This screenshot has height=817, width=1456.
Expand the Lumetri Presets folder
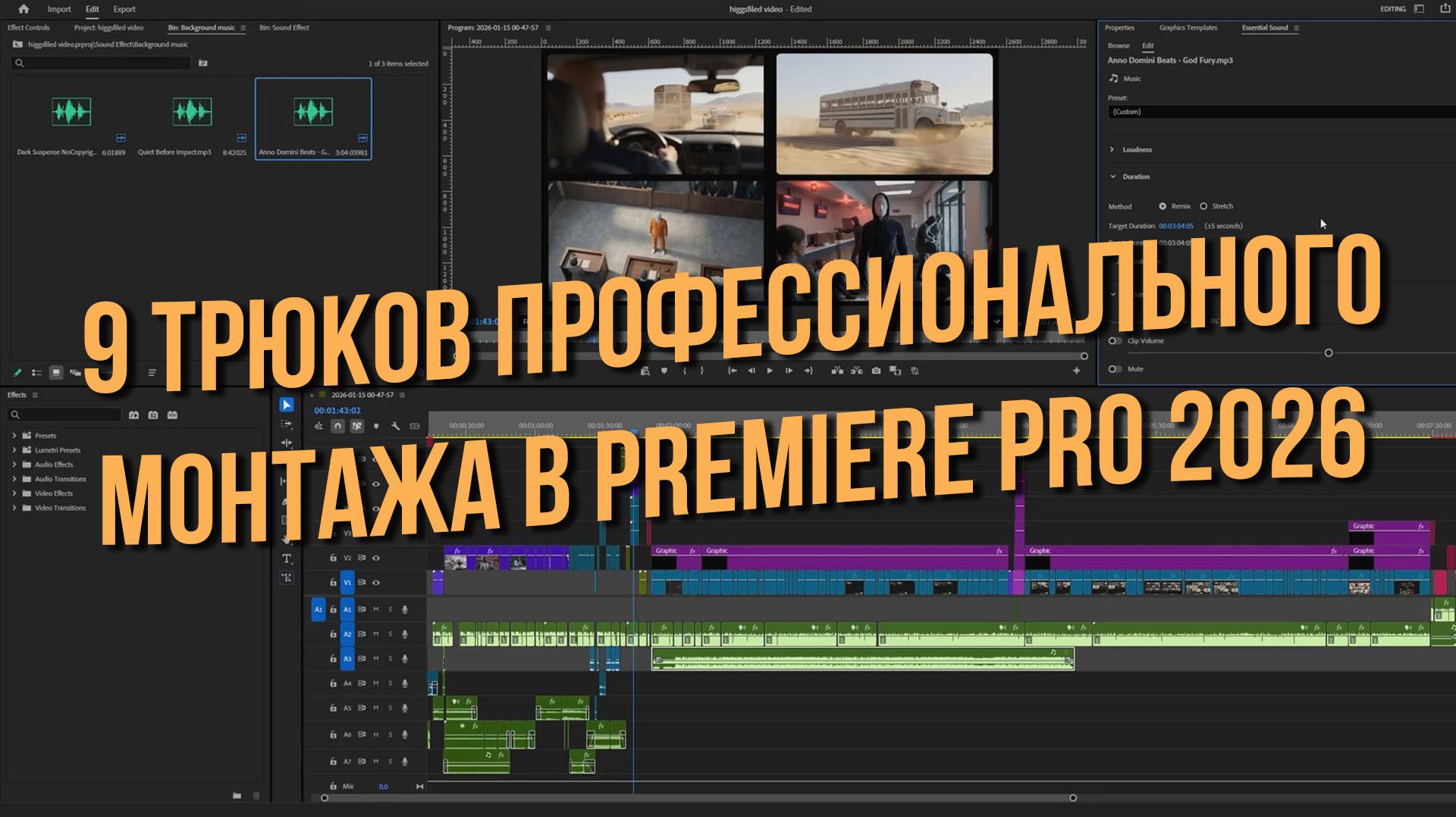[14, 450]
